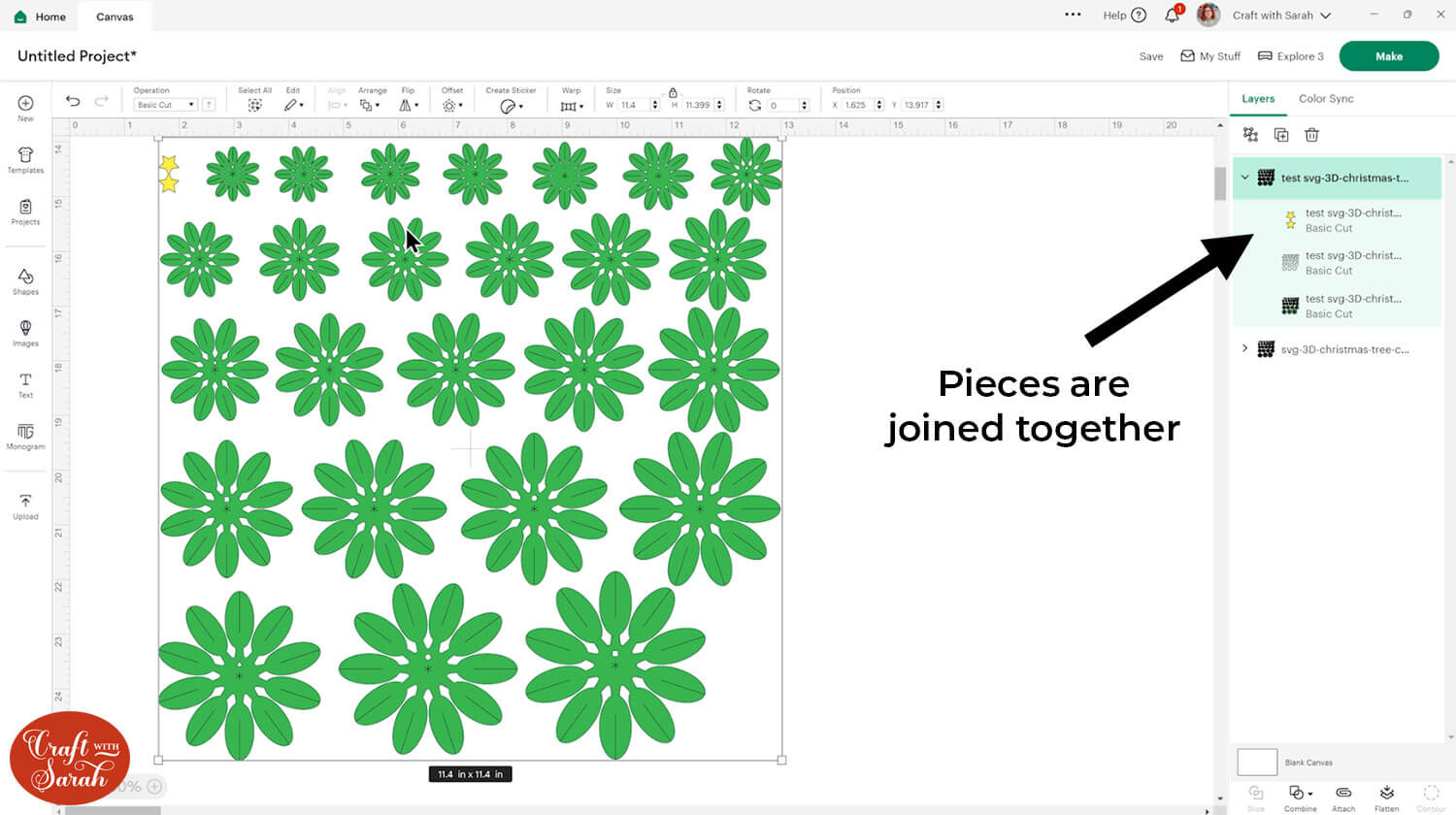This screenshot has width=1456, height=815.
Task: Open the Operation Basic Cut dropdown
Action: (164, 105)
